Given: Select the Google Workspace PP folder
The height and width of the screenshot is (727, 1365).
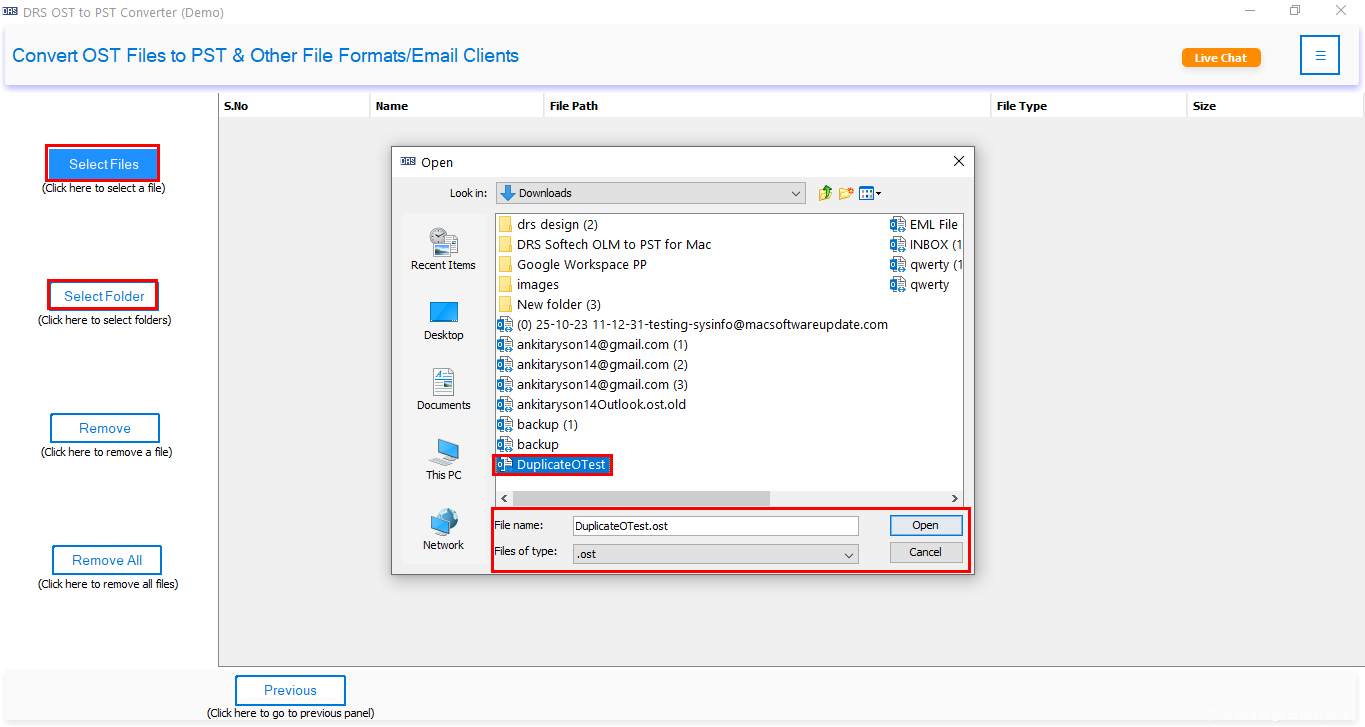Looking at the screenshot, I should (573, 265).
